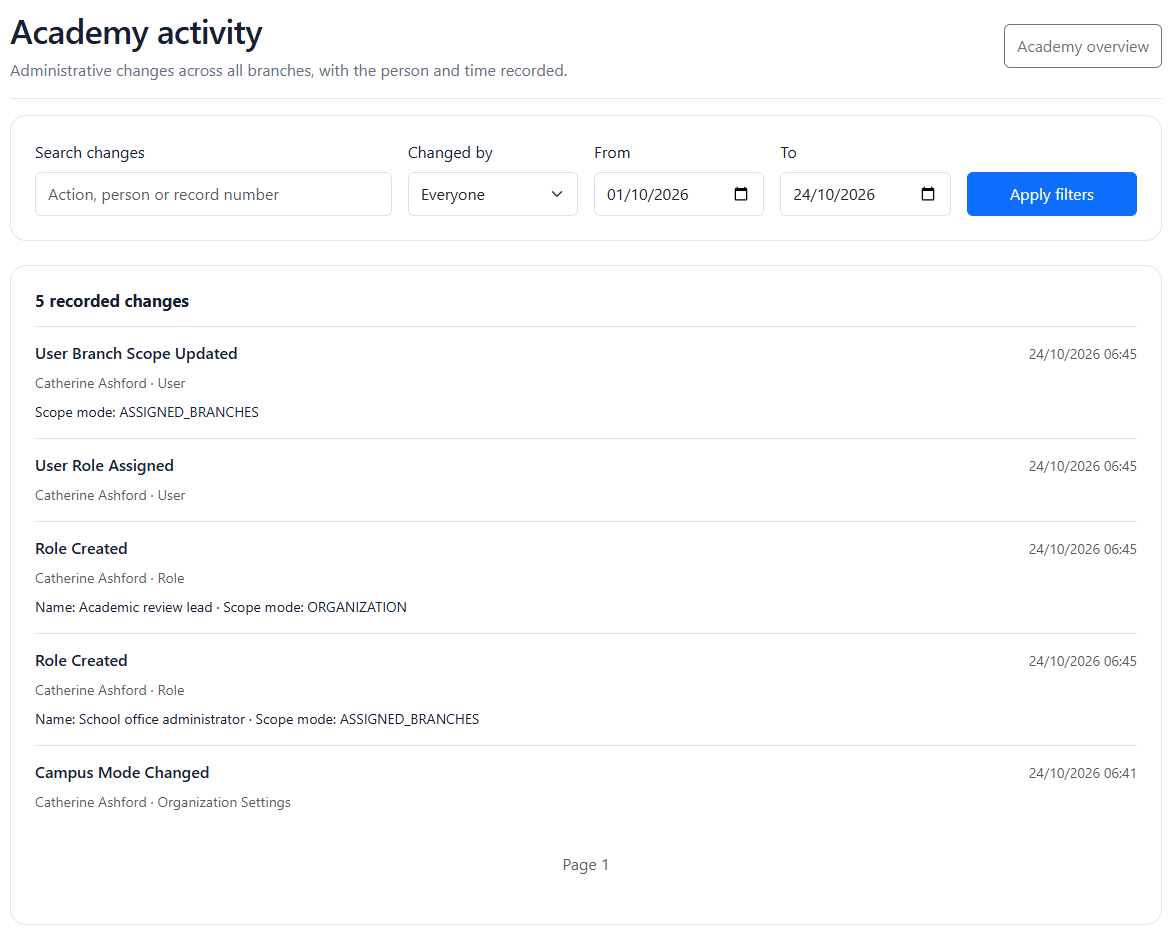
Task: Click the '5 recorded changes' heading
Action: click(x=112, y=301)
